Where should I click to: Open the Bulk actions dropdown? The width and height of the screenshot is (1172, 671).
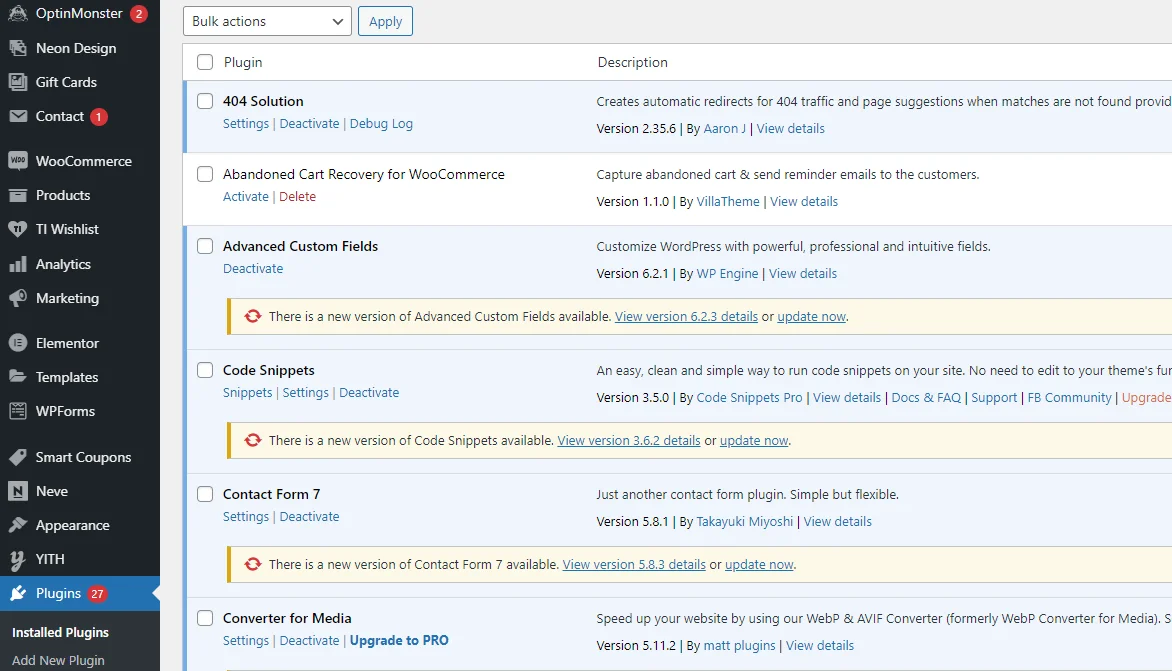tap(267, 21)
